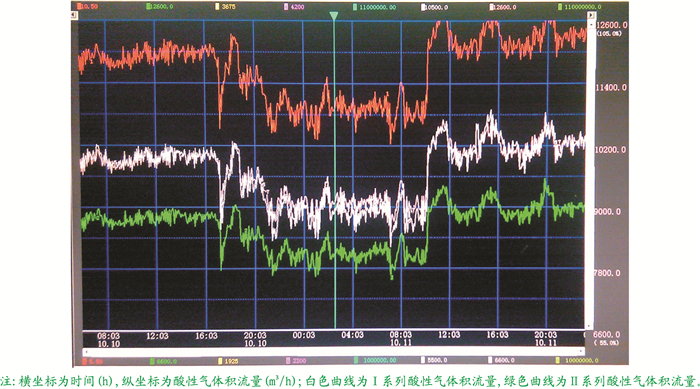This screenshot has height=389, width=700.
Task: Click the bottom green swatch labeled 6600.0
Action: [x=152, y=361]
